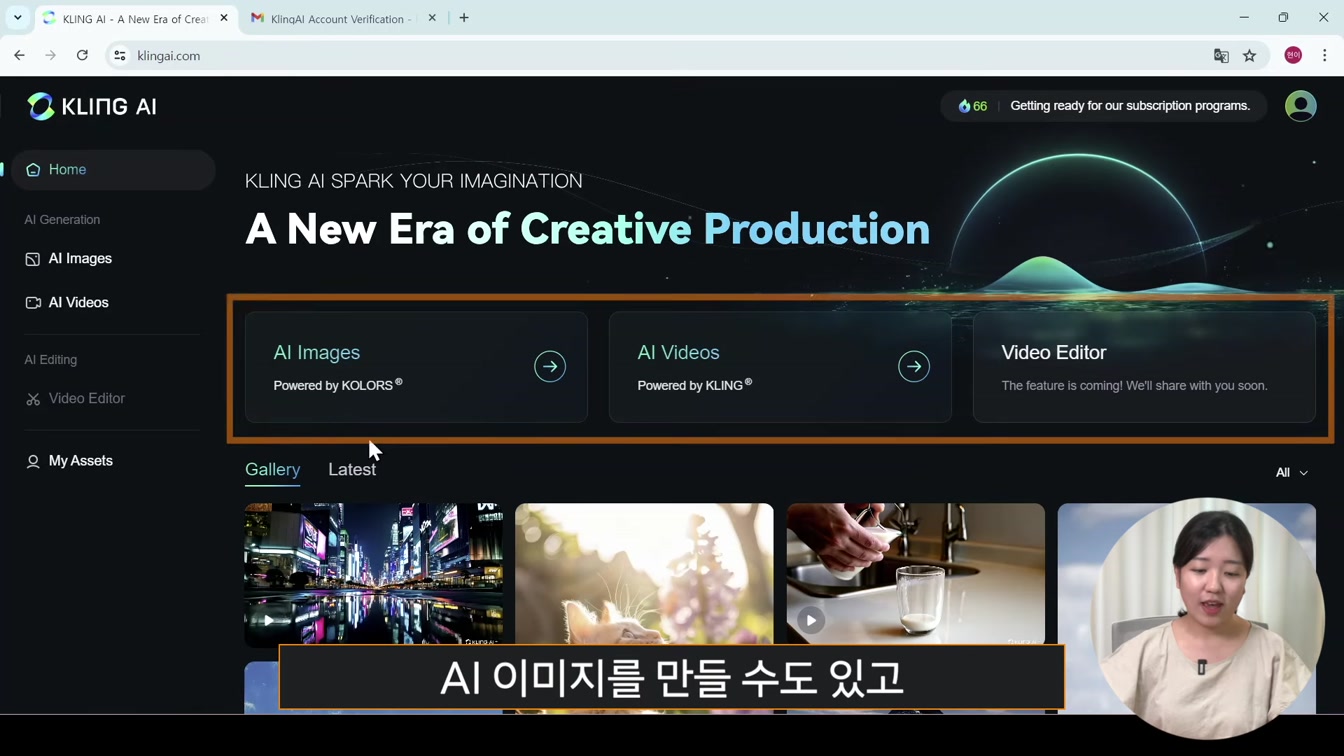
Task: Open AI Videos in the sidebar
Action: (x=78, y=303)
